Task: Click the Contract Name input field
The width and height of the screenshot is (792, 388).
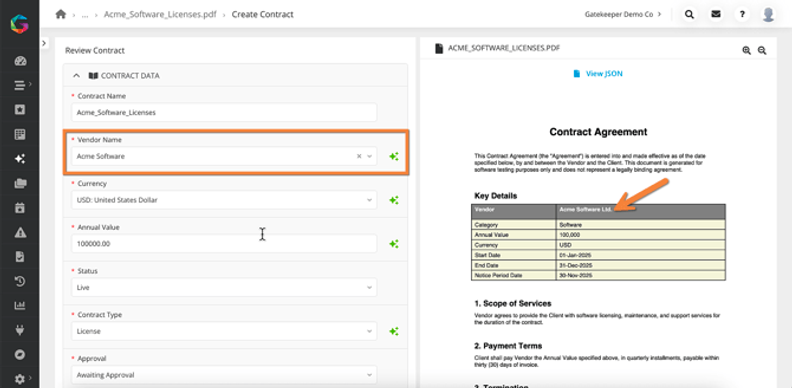Action: (224, 113)
